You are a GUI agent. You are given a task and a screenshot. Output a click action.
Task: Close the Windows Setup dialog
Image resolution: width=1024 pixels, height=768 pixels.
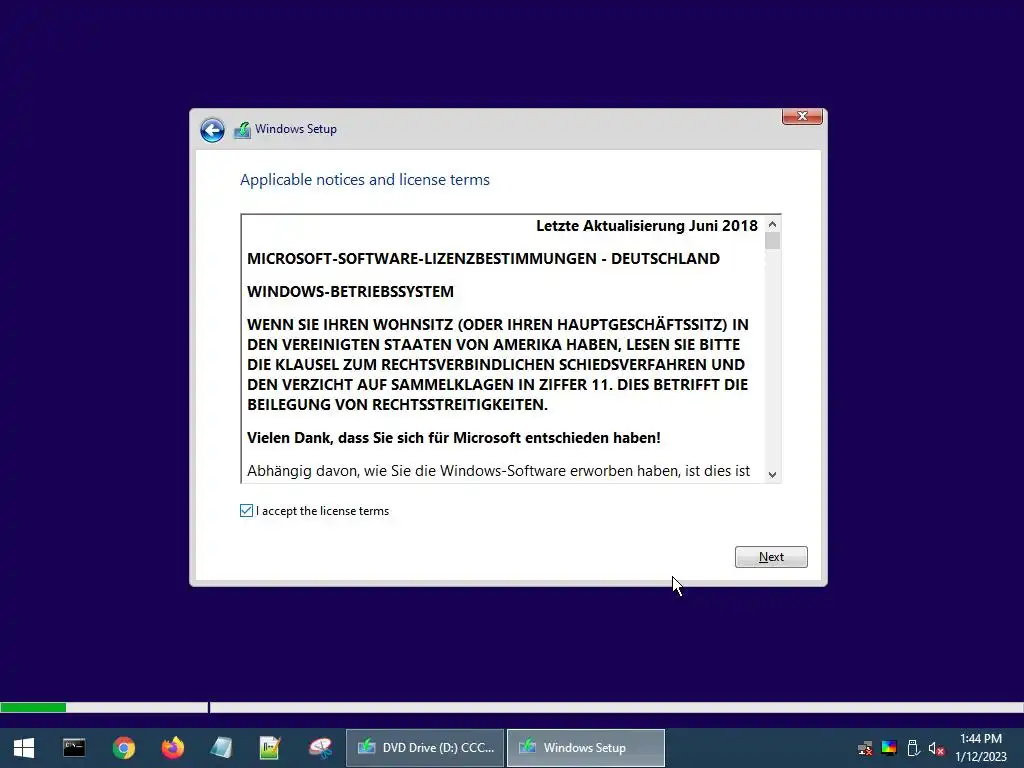tap(802, 116)
